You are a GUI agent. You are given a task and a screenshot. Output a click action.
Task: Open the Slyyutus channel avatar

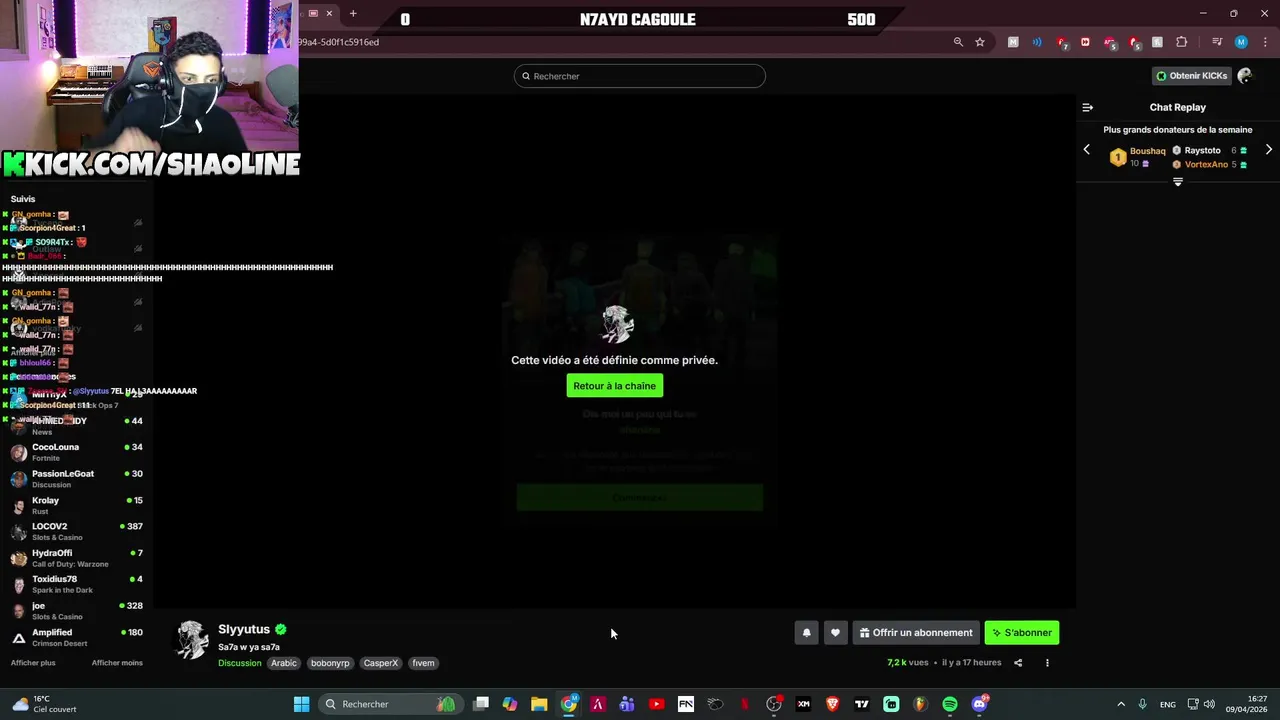(x=192, y=640)
